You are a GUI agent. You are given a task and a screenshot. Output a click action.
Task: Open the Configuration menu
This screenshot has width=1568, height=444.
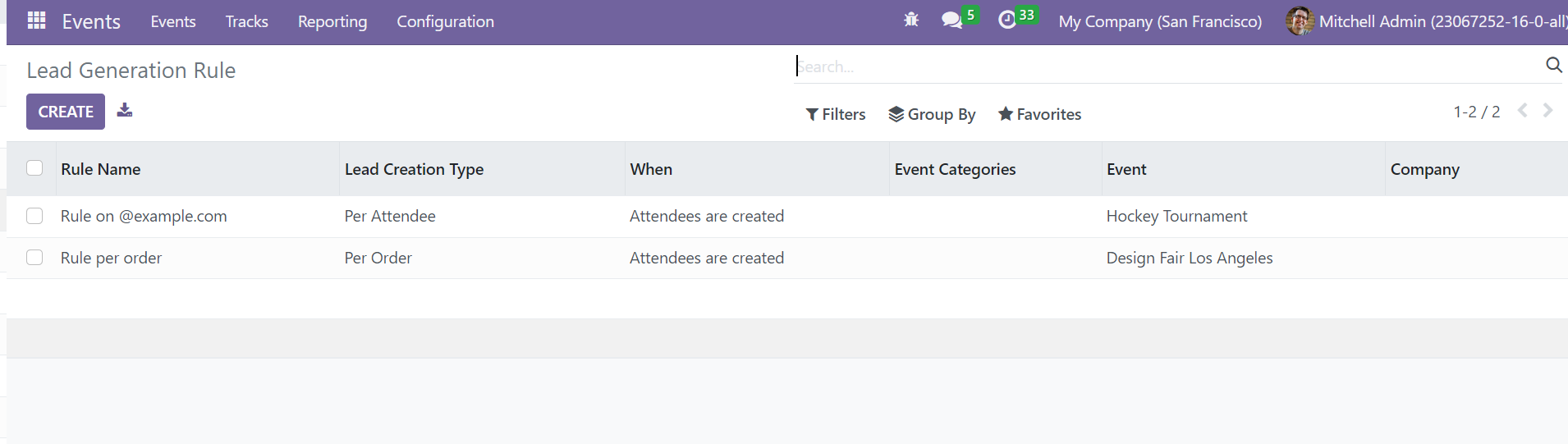(x=446, y=21)
